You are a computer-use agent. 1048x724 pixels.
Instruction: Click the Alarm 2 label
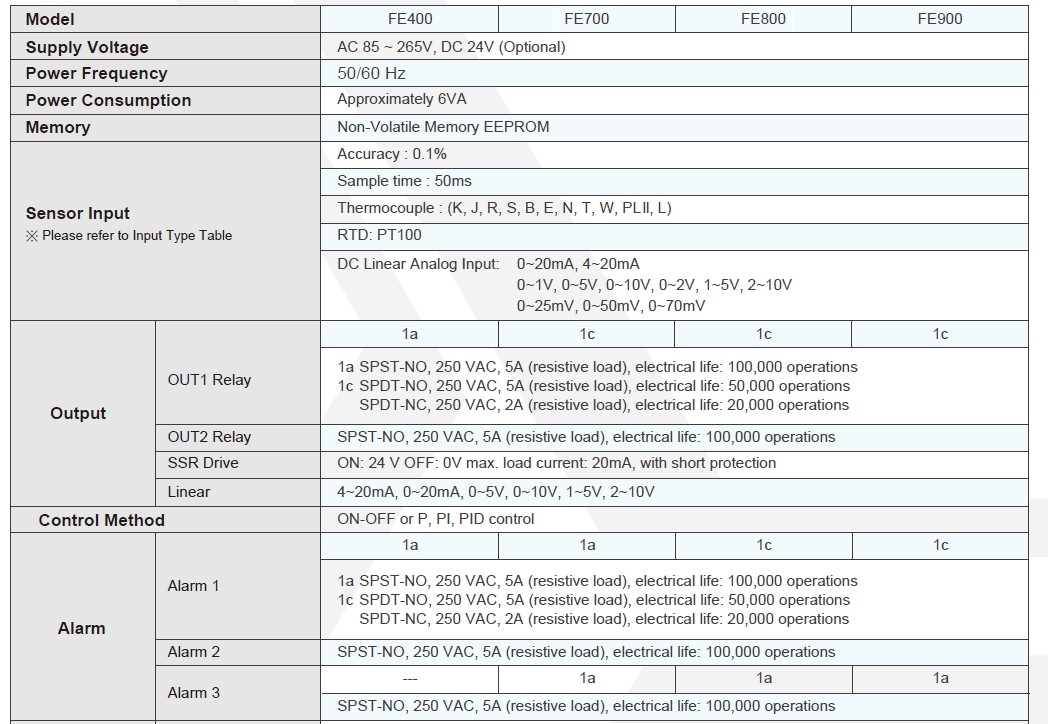(194, 652)
